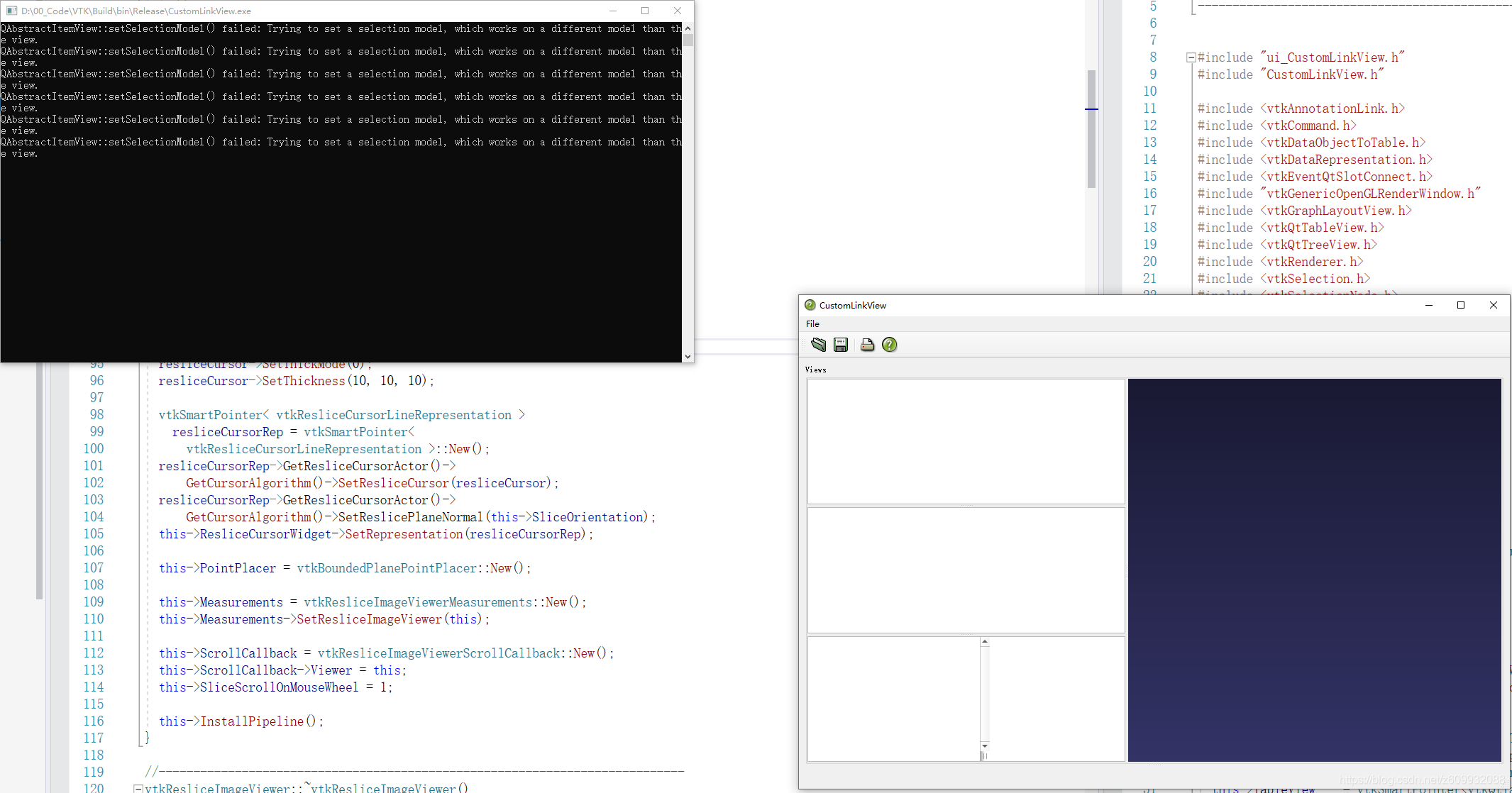
Task: Click the console scrollbar up arrow
Action: click(688, 28)
